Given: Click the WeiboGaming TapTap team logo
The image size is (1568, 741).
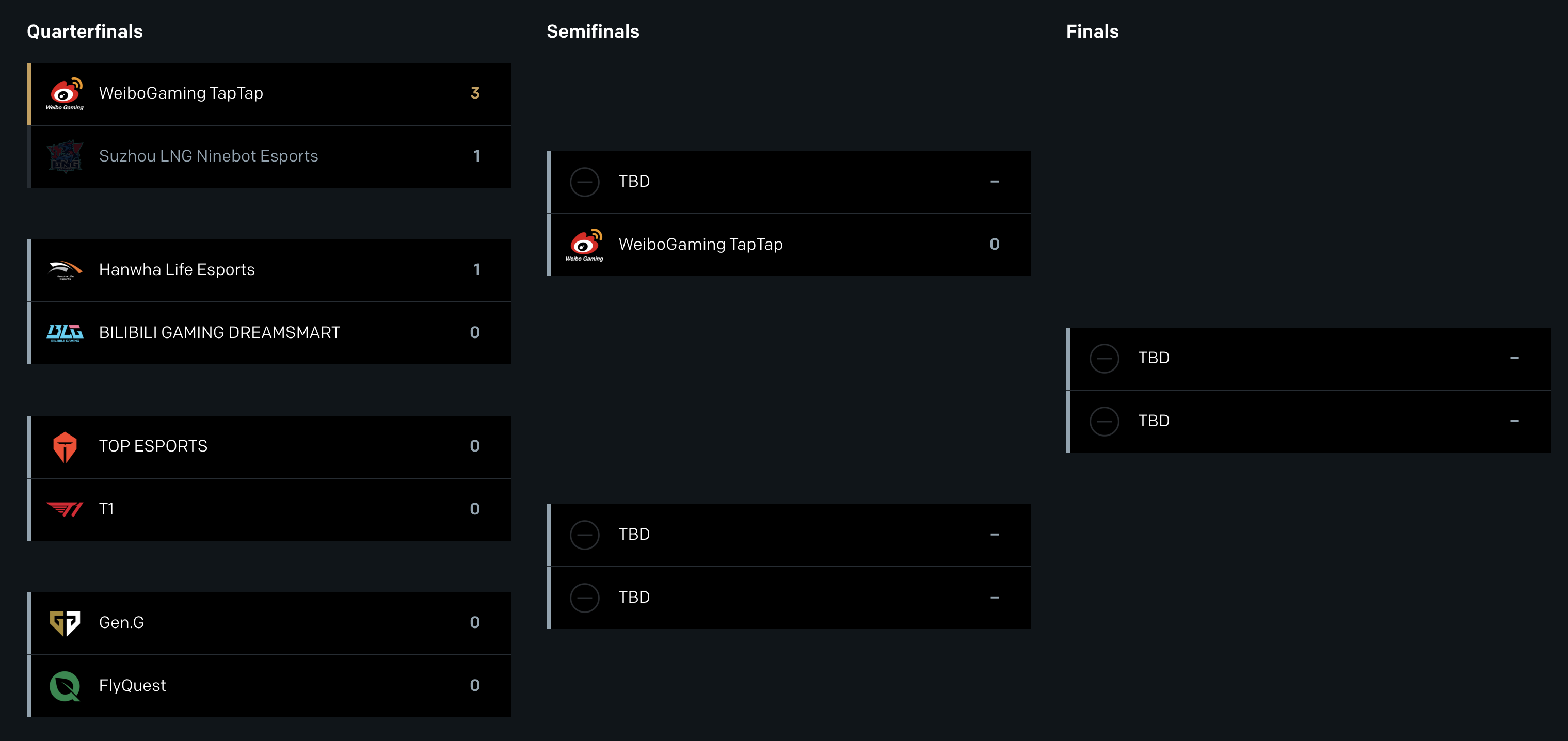Looking at the screenshot, I should pyautogui.click(x=65, y=93).
